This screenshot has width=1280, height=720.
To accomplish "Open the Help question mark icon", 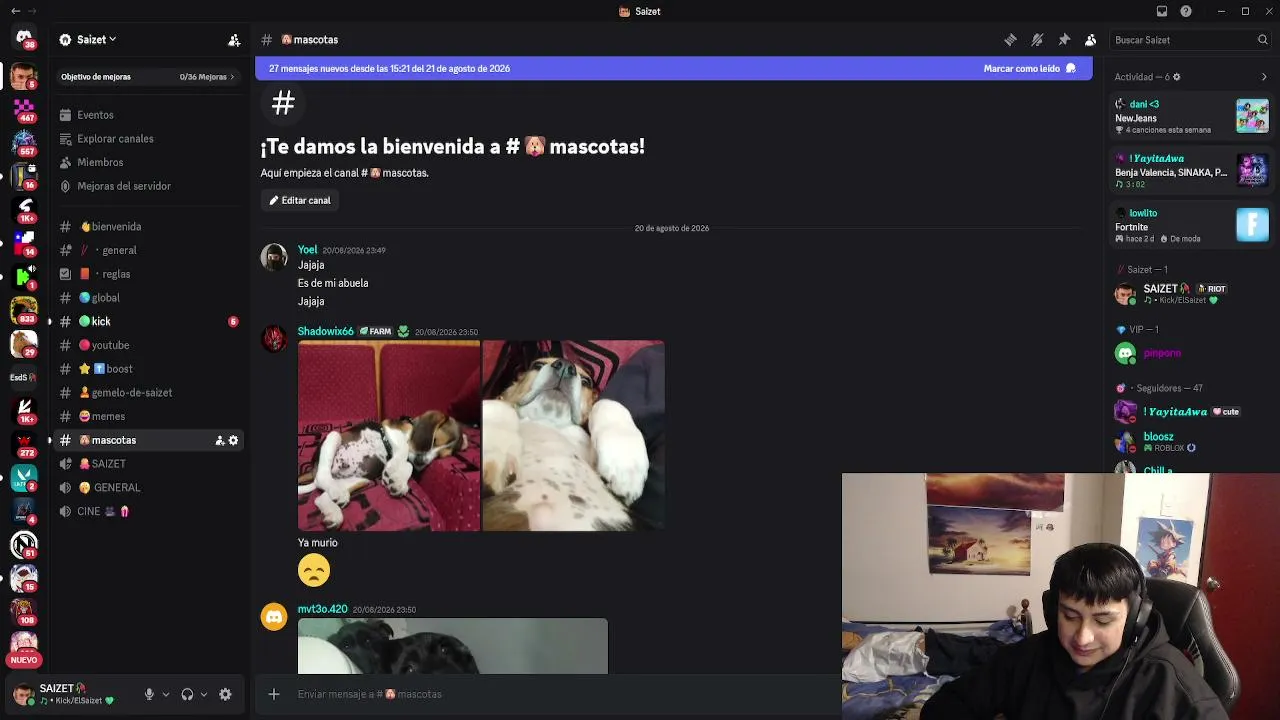I will coord(1186,11).
